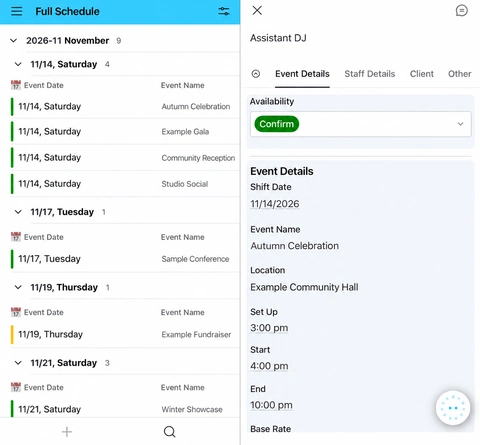Click the Shift Date value 11/14/2026
480x445 pixels.
pos(275,204)
